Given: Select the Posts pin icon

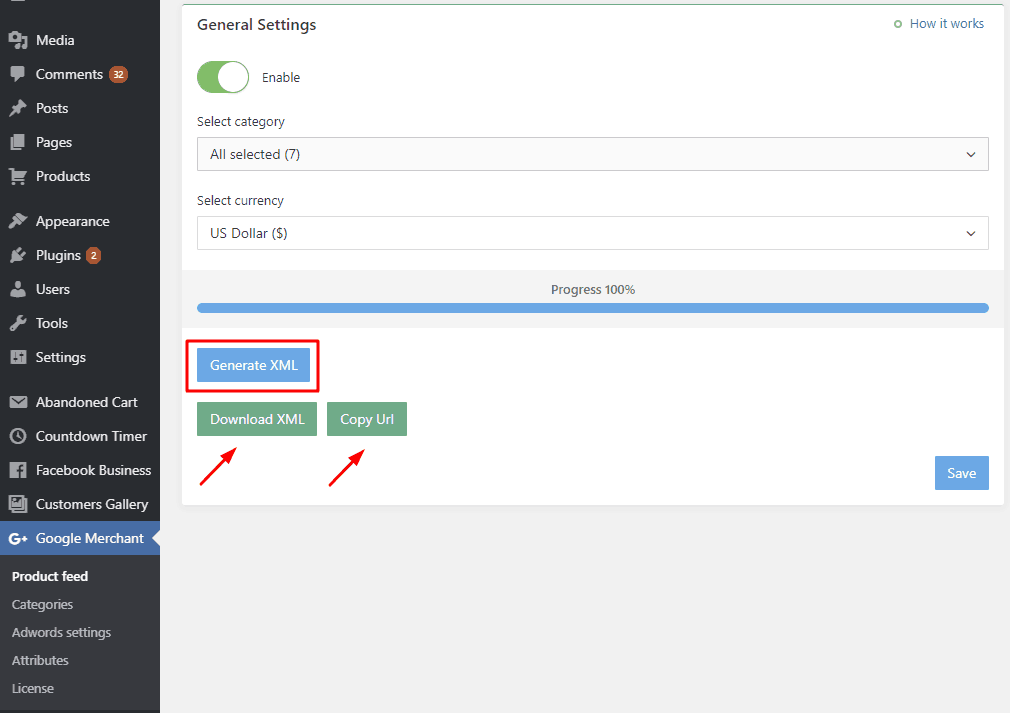Looking at the screenshot, I should point(20,108).
